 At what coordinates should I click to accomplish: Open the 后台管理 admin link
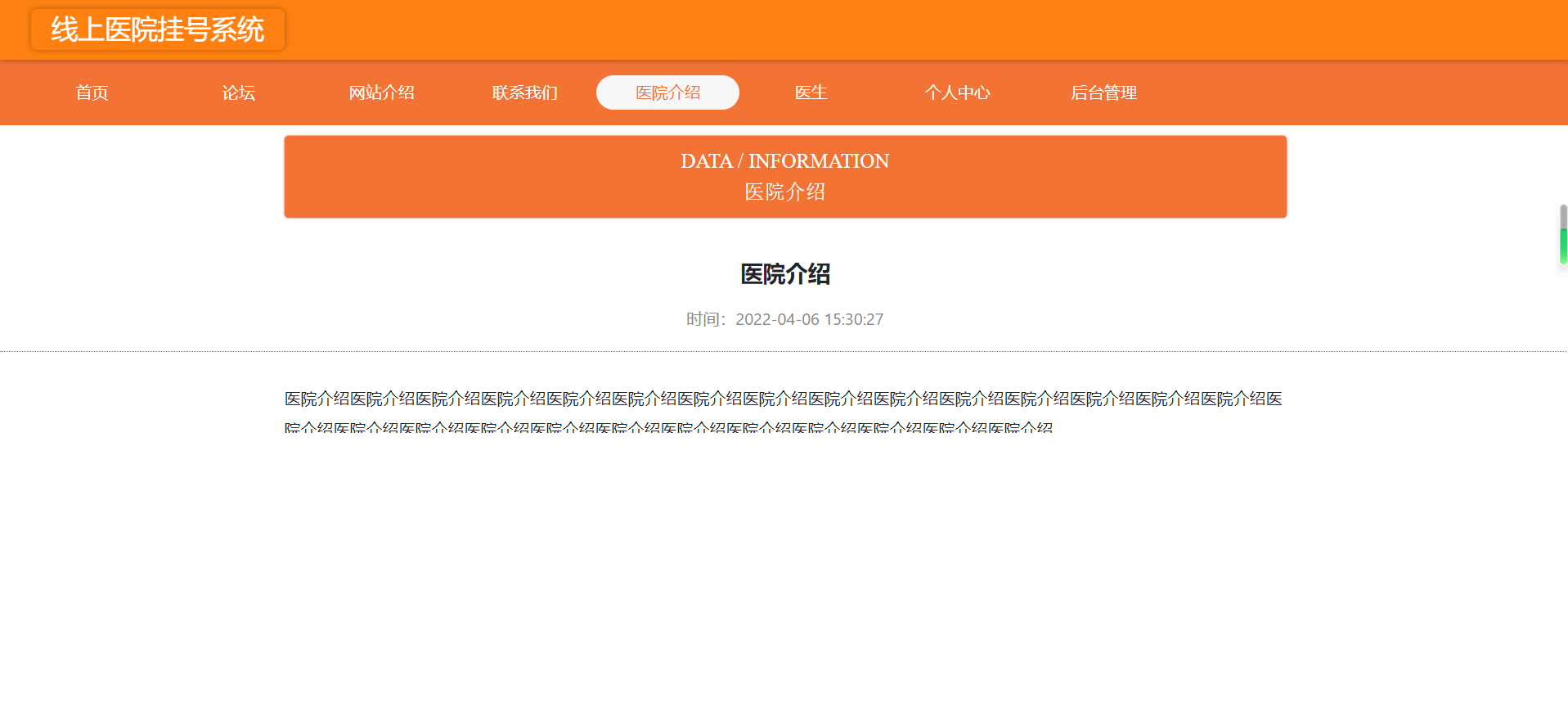click(1103, 92)
